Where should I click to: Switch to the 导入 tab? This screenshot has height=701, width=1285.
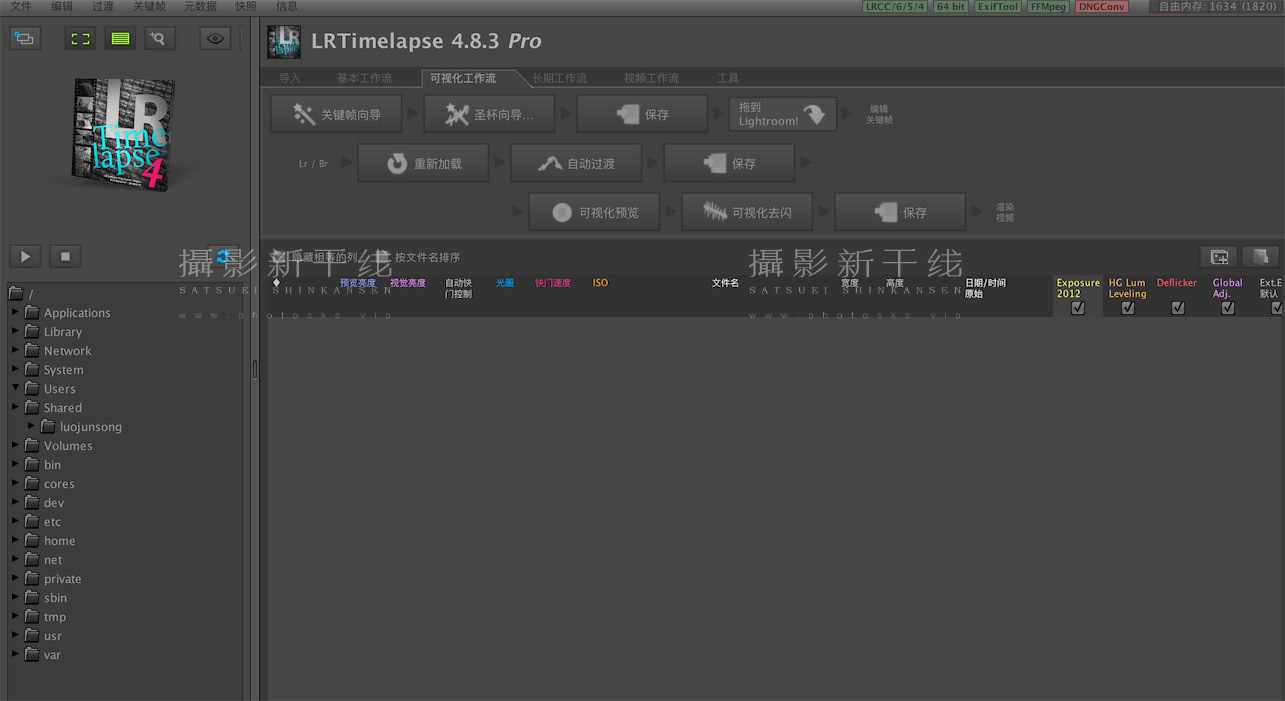[x=290, y=78]
